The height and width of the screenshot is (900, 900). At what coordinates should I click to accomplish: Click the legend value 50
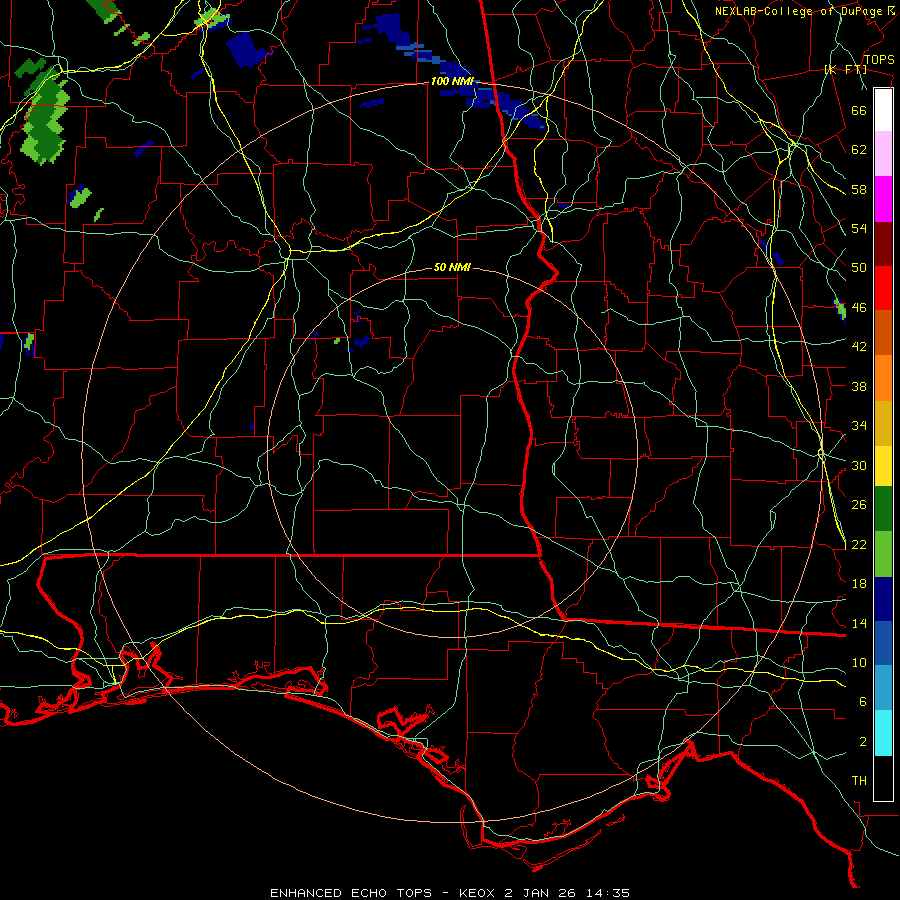click(x=859, y=268)
